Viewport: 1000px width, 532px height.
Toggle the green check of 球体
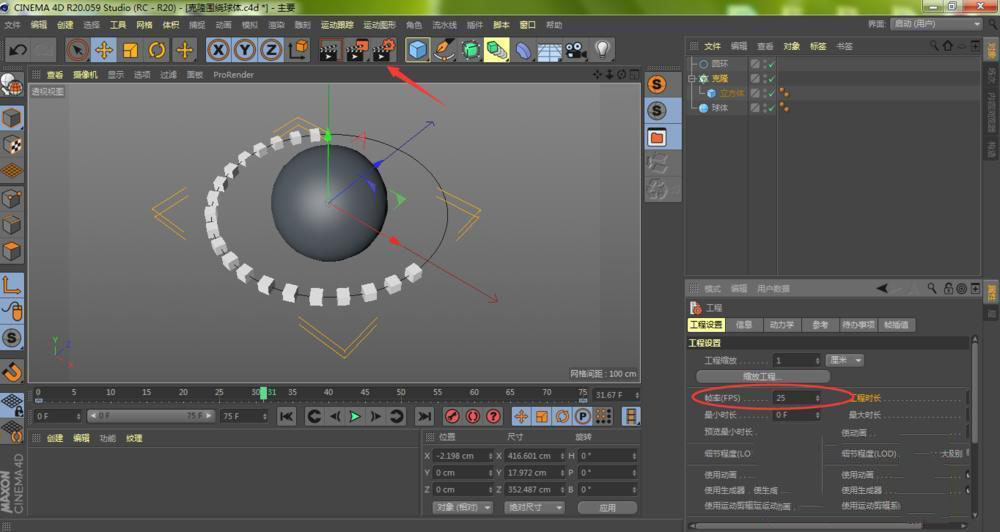772,108
